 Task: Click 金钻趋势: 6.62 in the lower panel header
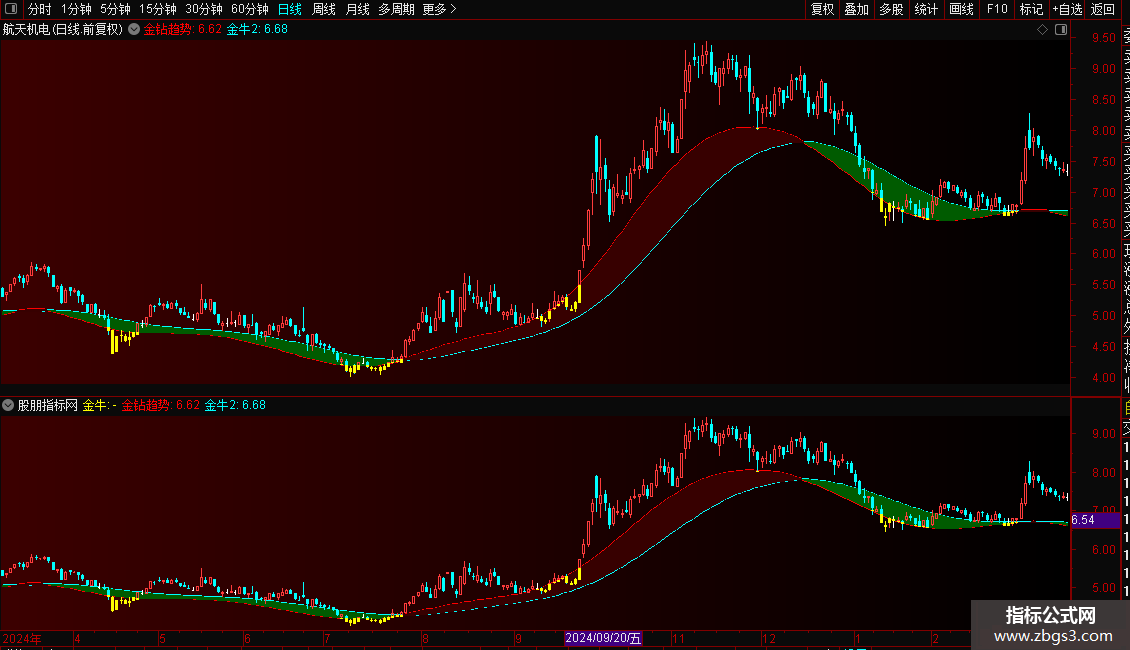[x=161, y=406]
